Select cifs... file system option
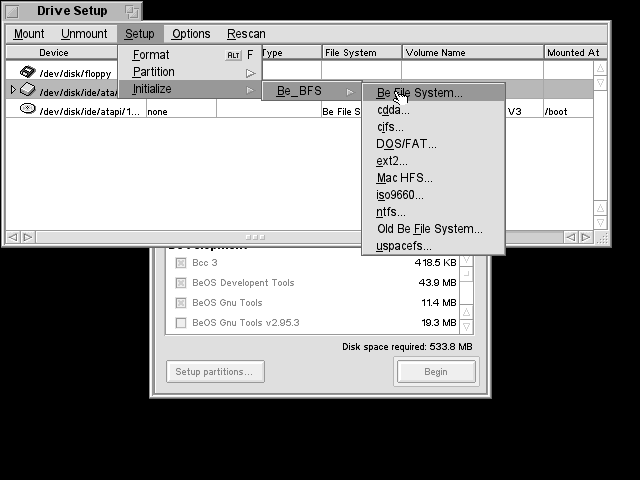The image size is (640, 480). tap(433, 127)
